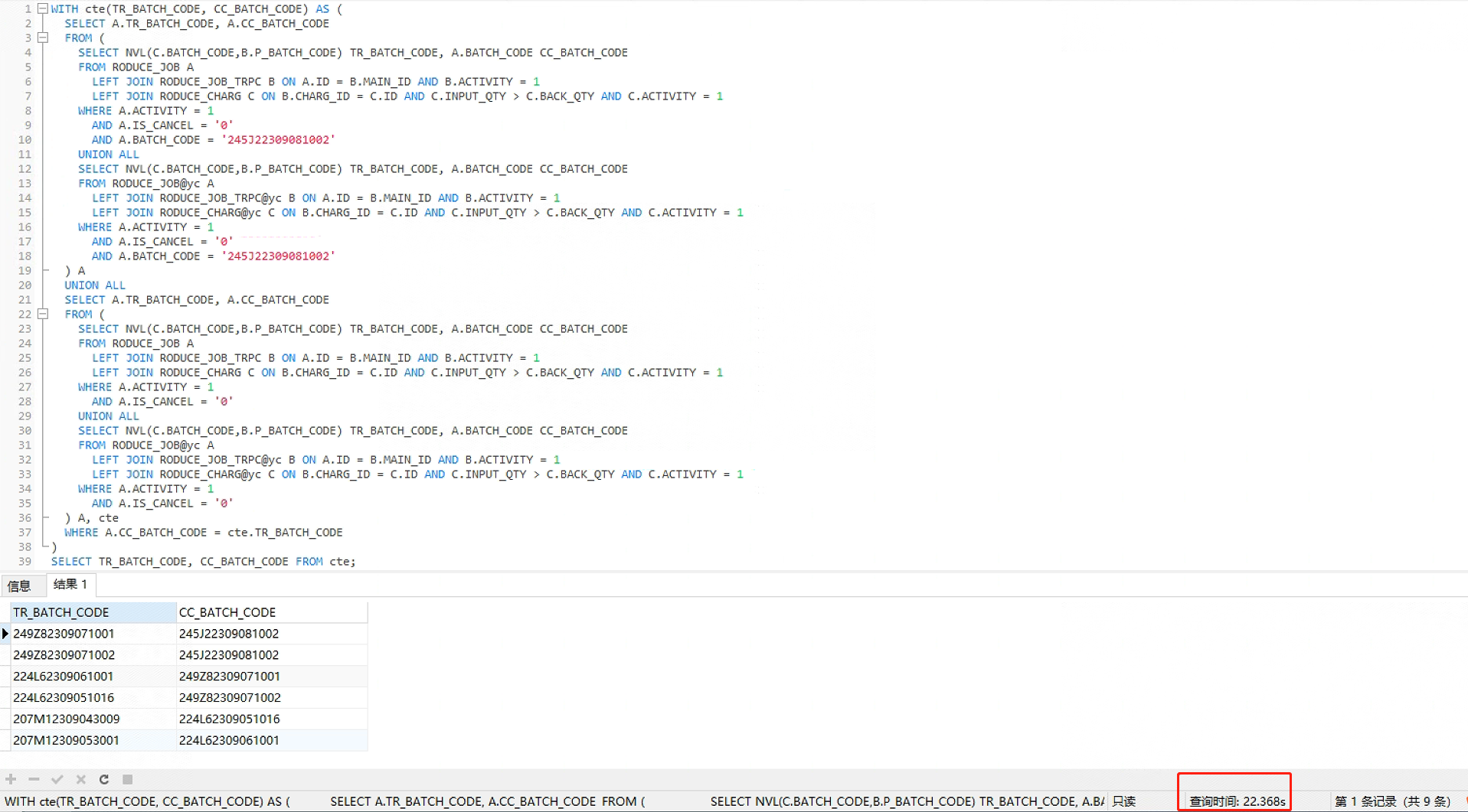The width and height of the screenshot is (1468, 812).
Task: Click the CC_BATCH_CODE column header
Action: [272, 612]
